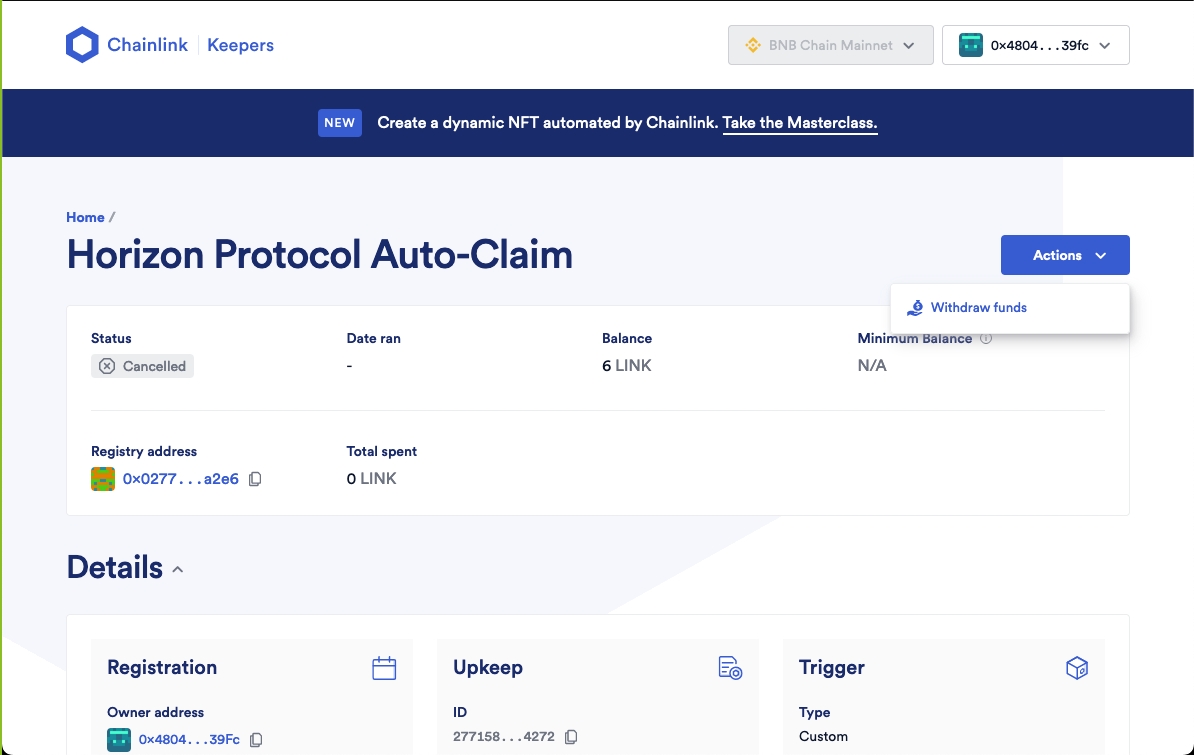Go to the Home breadcrumb link
Screen dimensions: 1194x755
click(85, 217)
